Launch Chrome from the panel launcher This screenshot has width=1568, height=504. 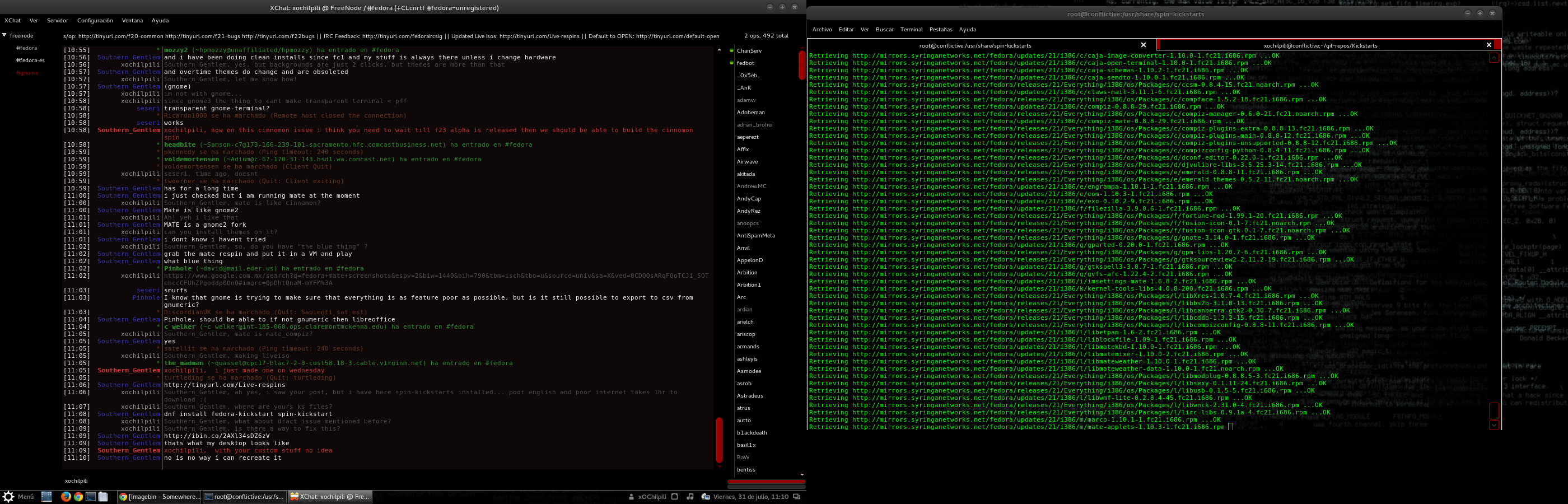(x=78, y=497)
